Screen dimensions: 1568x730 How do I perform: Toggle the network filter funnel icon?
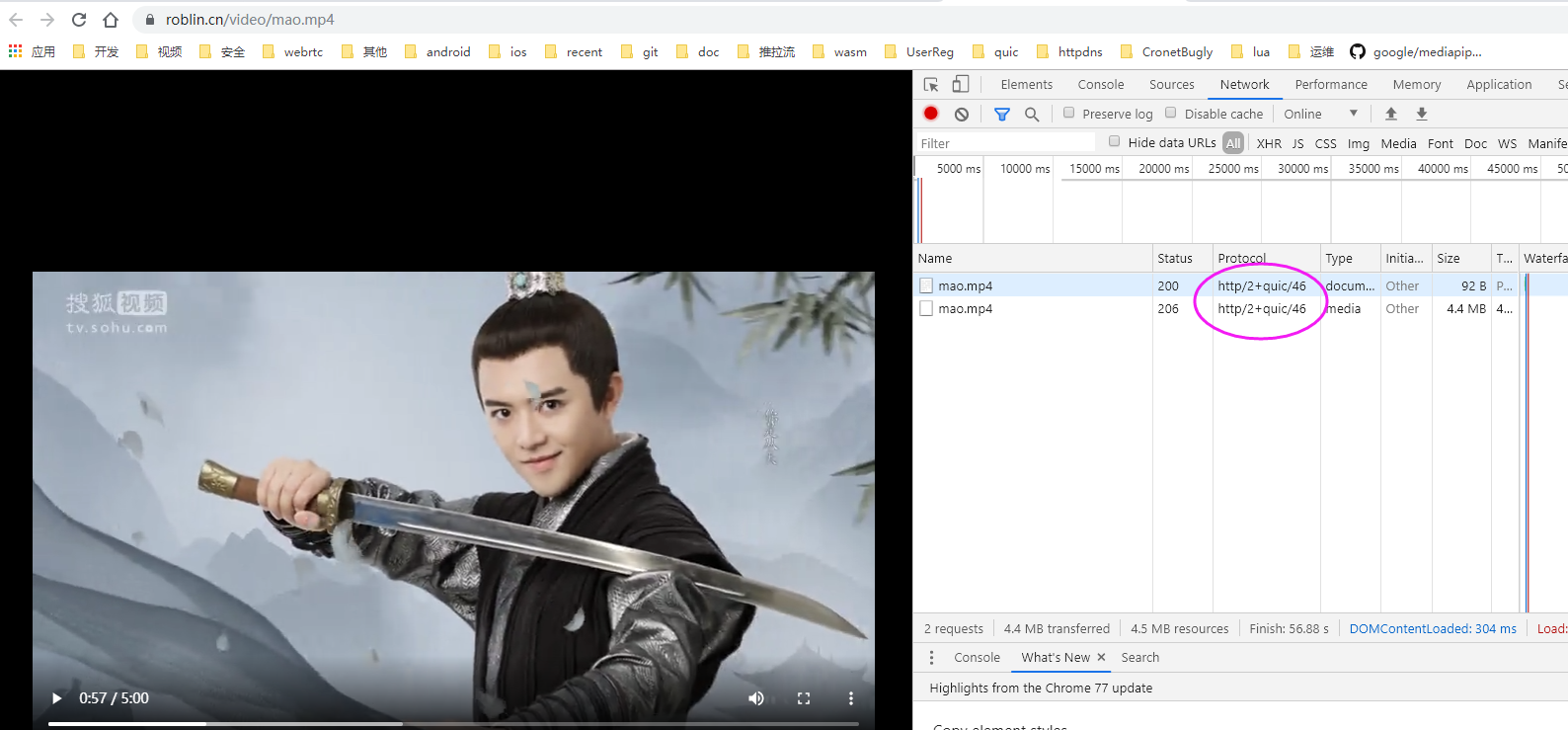(x=1002, y=114)
